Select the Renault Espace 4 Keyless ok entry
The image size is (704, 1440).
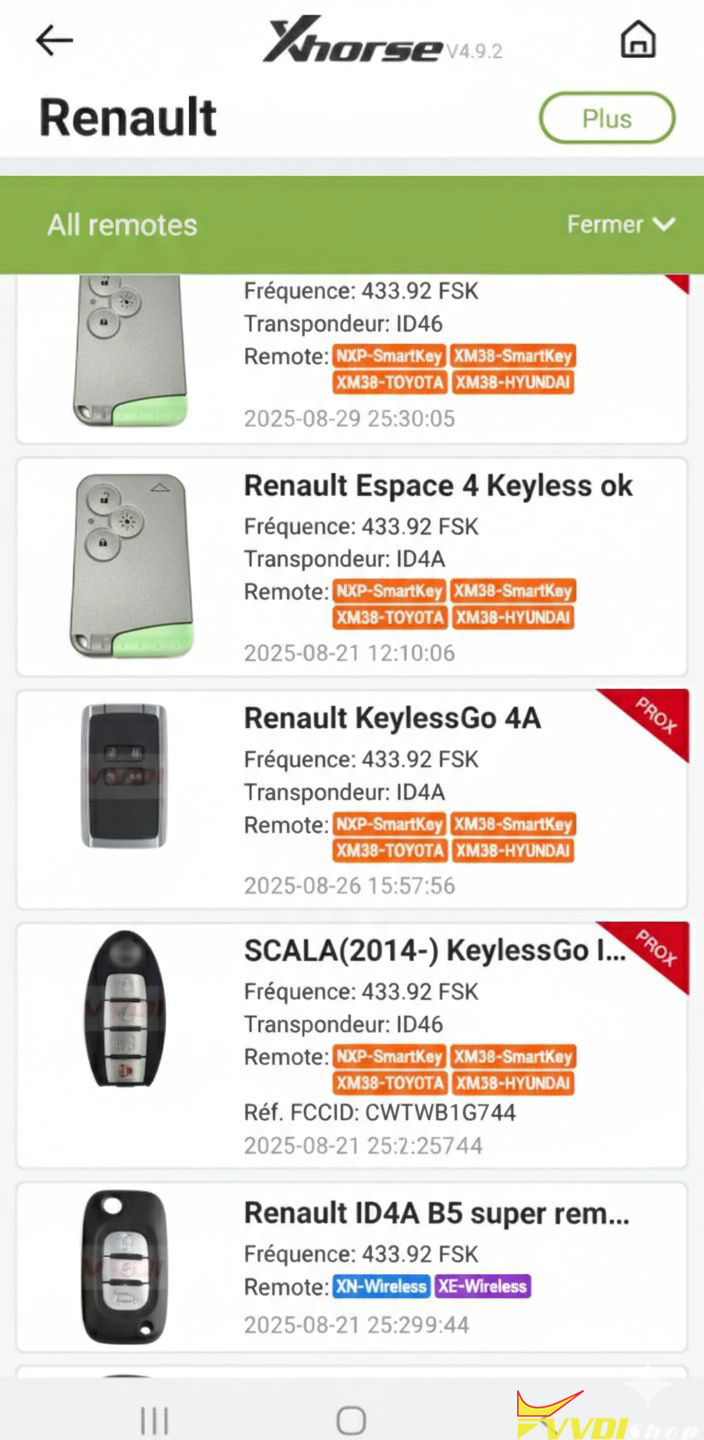pos(438,486)
